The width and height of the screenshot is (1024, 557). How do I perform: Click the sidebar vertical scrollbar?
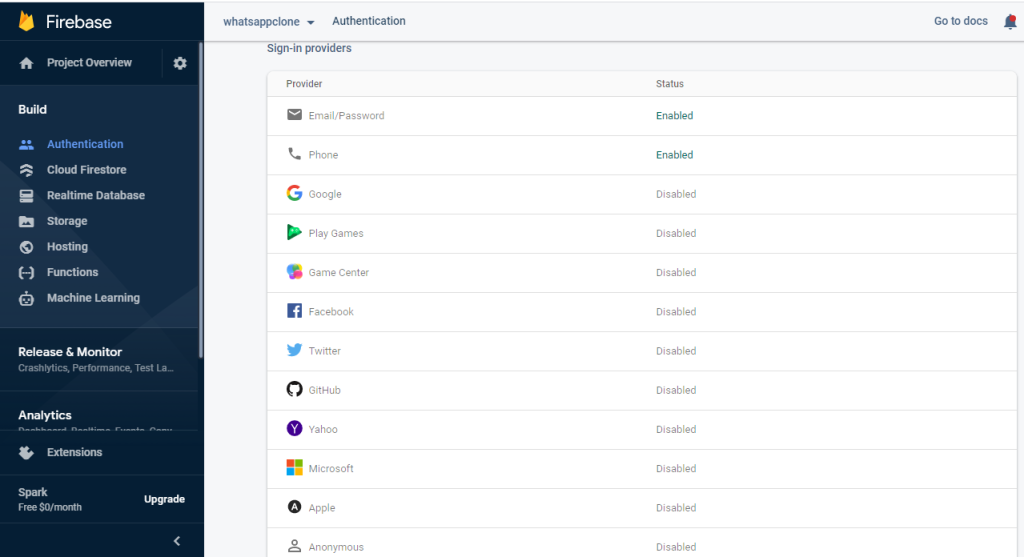(x=200, y=200)
